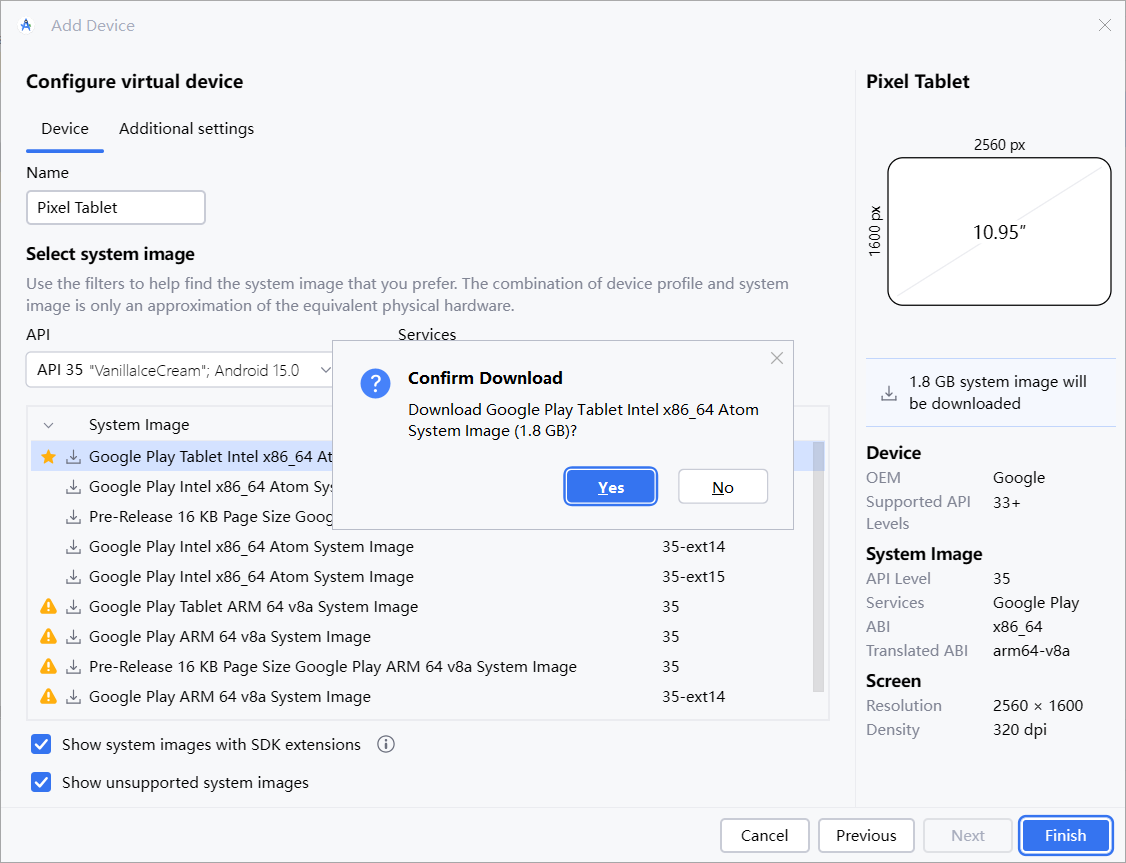
Task: Click warning icon on Pre-Release 16 KB ARM row
Action: [x=48, y=666]
